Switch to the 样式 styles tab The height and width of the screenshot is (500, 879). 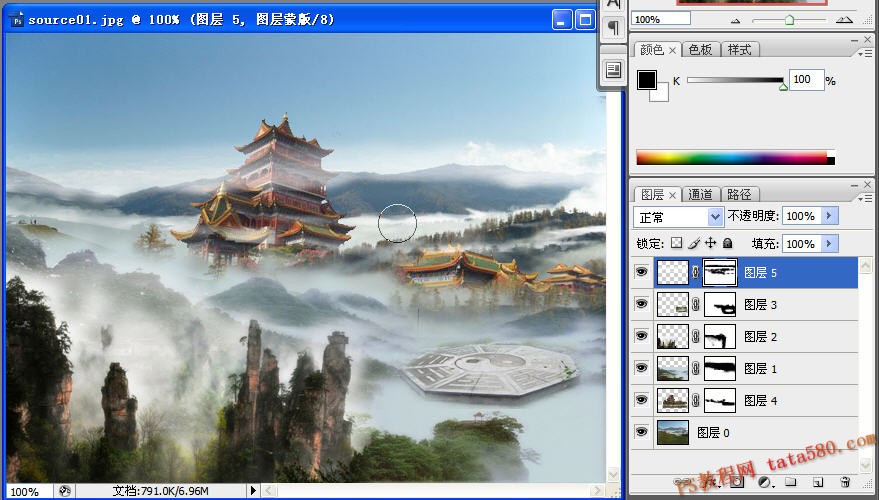[739, 50]
